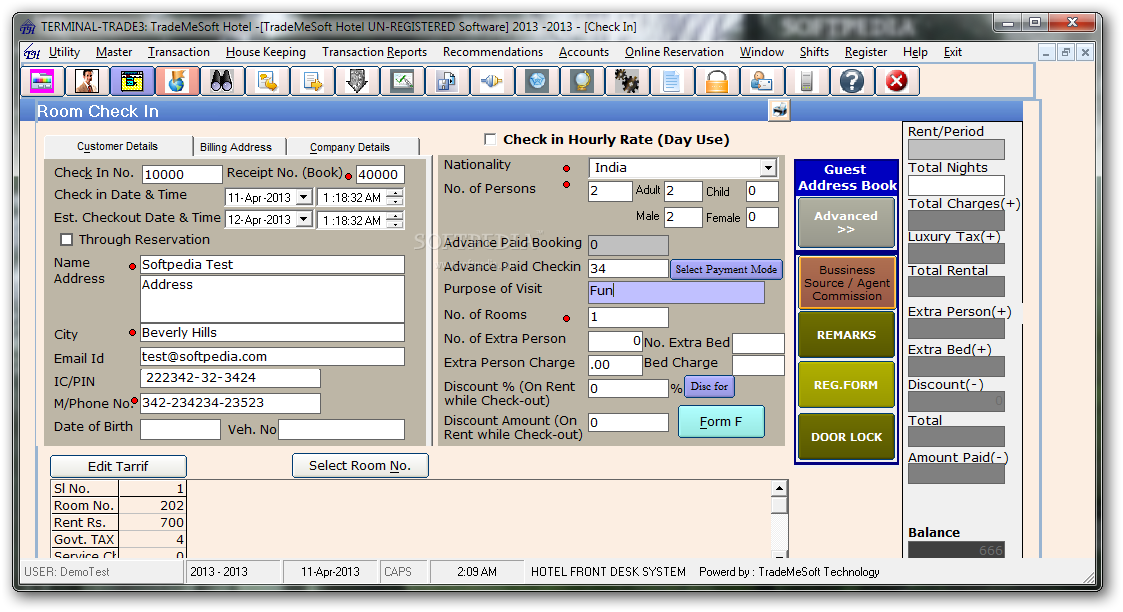Click the man portrait toolbar icon
Viewport: 1123px width, 612px height.
[x=87, y=82]
